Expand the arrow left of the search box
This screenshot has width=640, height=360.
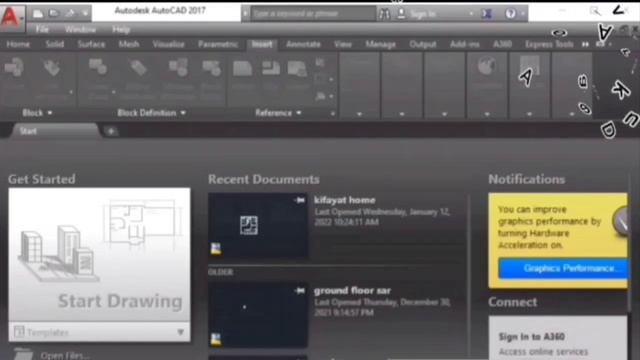point(245,14)
